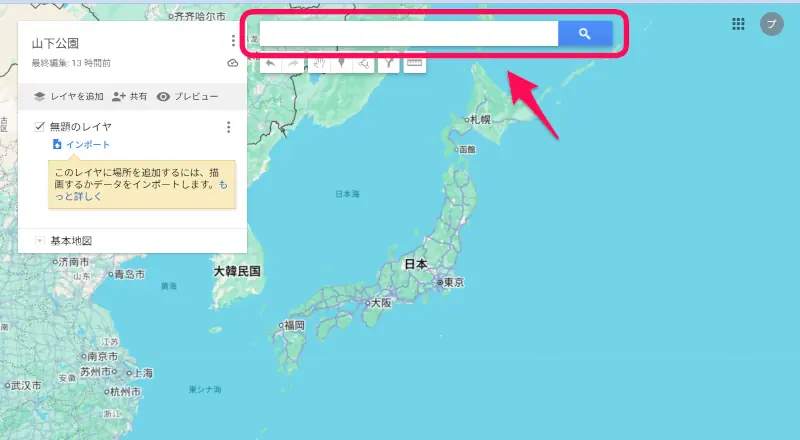Select the hand pan tool
800x440 pixels.
tap(319, 64)
